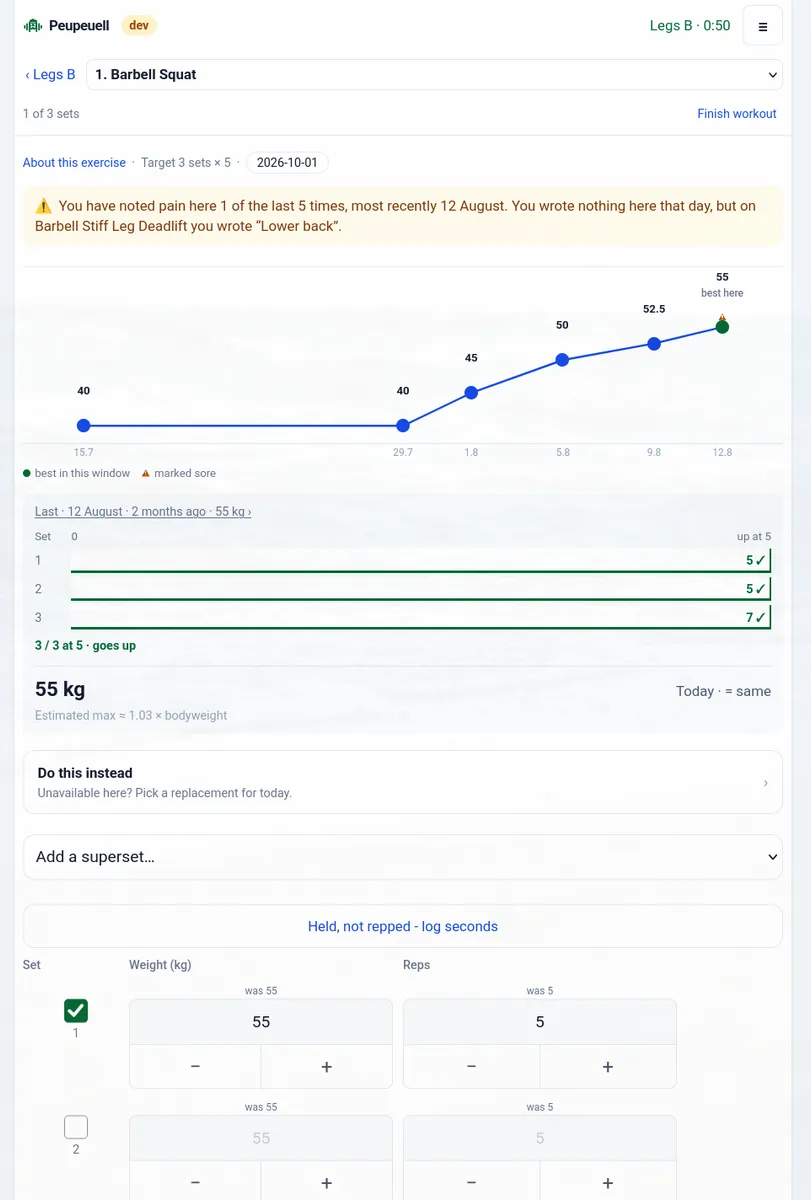
Task: Select the 15.7 chart data point
Action: 83,425
